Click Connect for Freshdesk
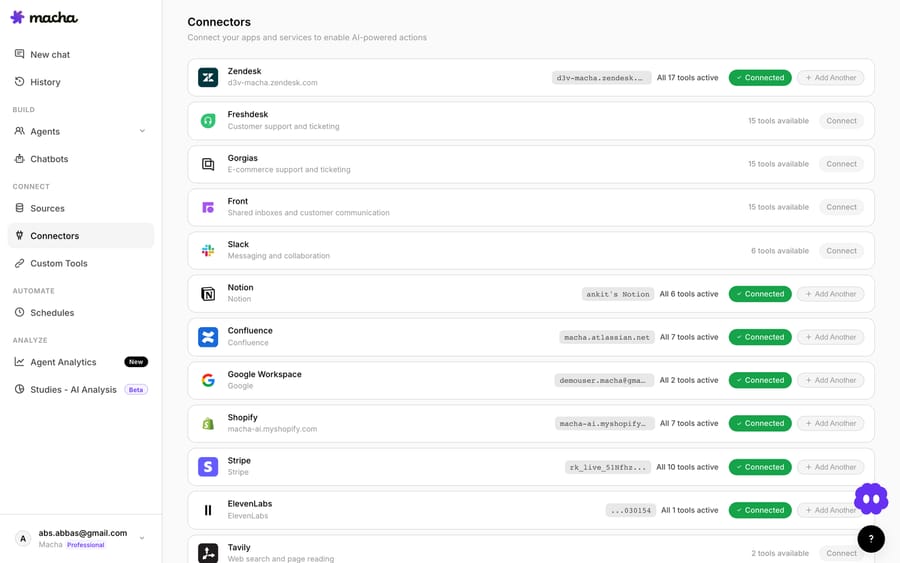Viewport: 900px width, 563px height. pos(841,121)
